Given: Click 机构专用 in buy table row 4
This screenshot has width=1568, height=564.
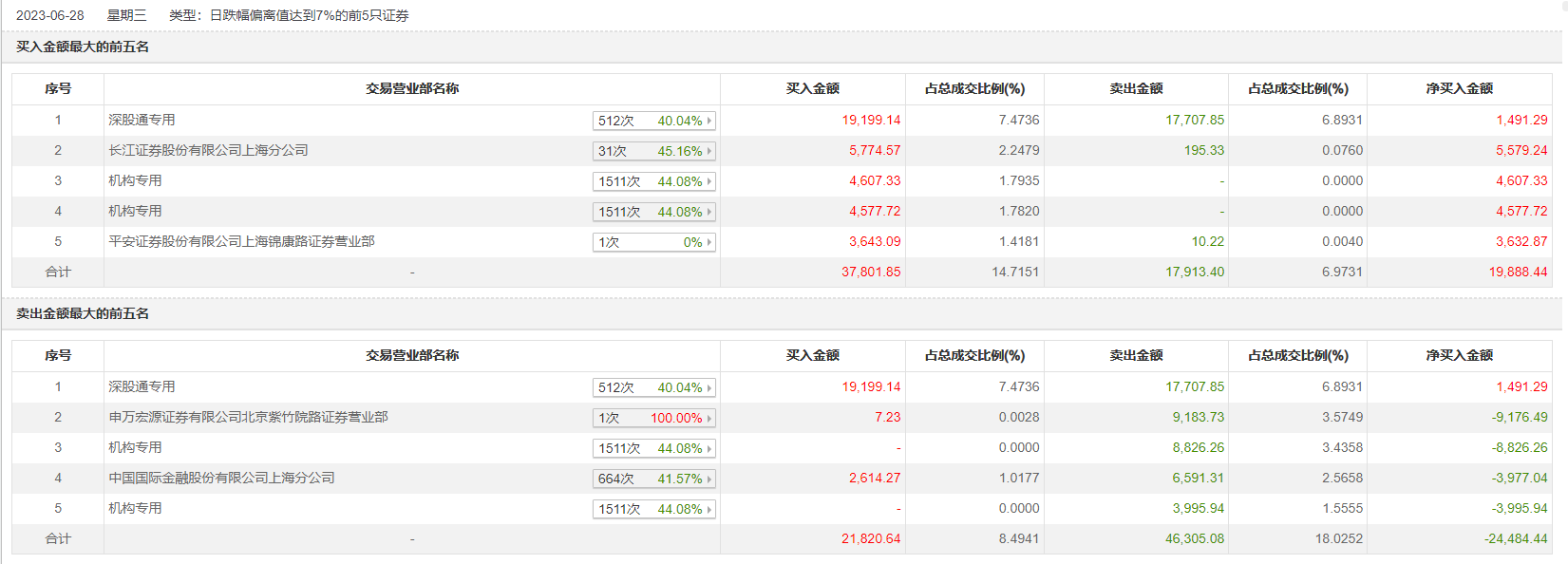Looking at the screenshot, I should 135,211.
